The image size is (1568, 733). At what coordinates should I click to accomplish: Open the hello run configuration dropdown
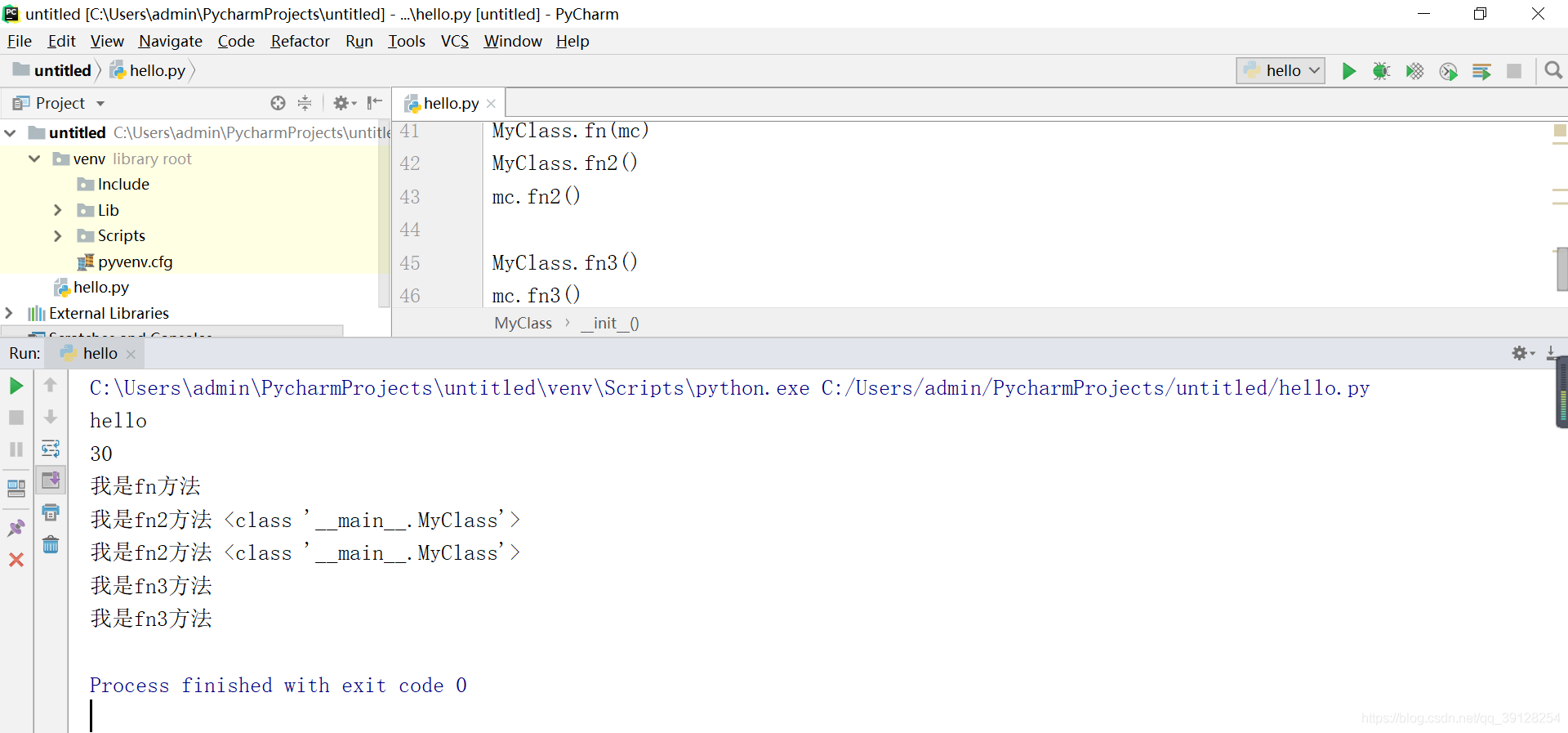coord(1280,71)
